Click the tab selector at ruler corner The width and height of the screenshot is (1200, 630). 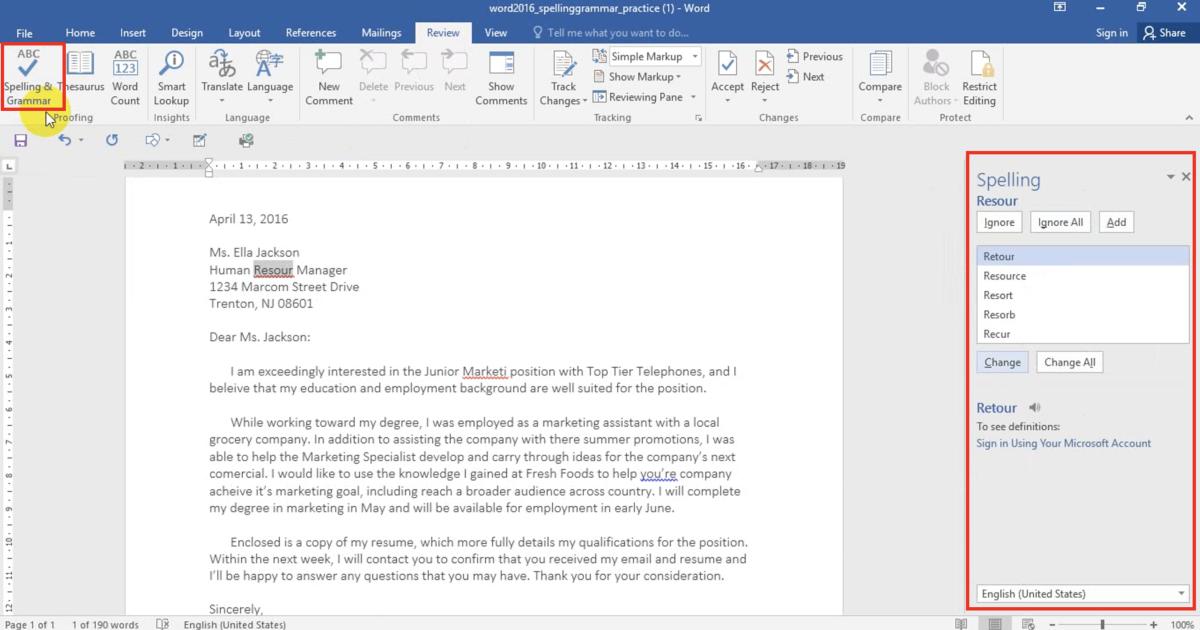click(9, 166)
